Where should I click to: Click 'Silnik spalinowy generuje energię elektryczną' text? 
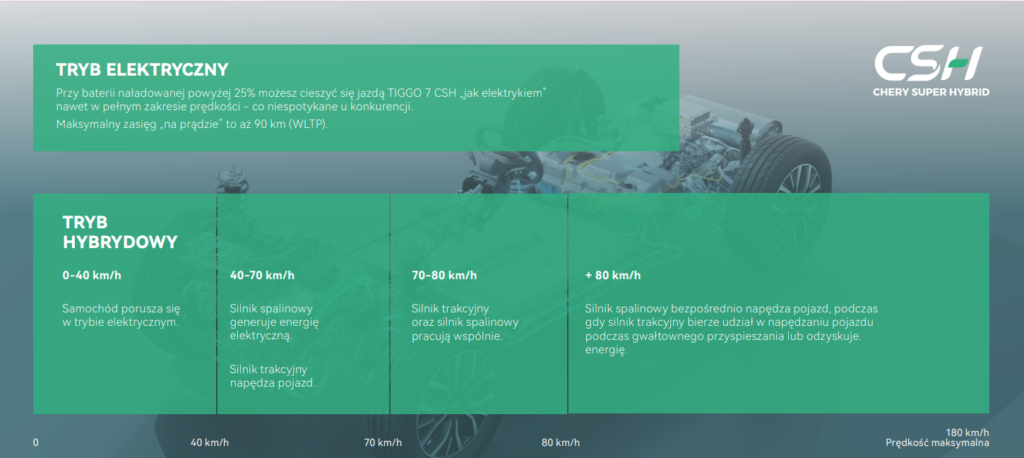point(273,323)
